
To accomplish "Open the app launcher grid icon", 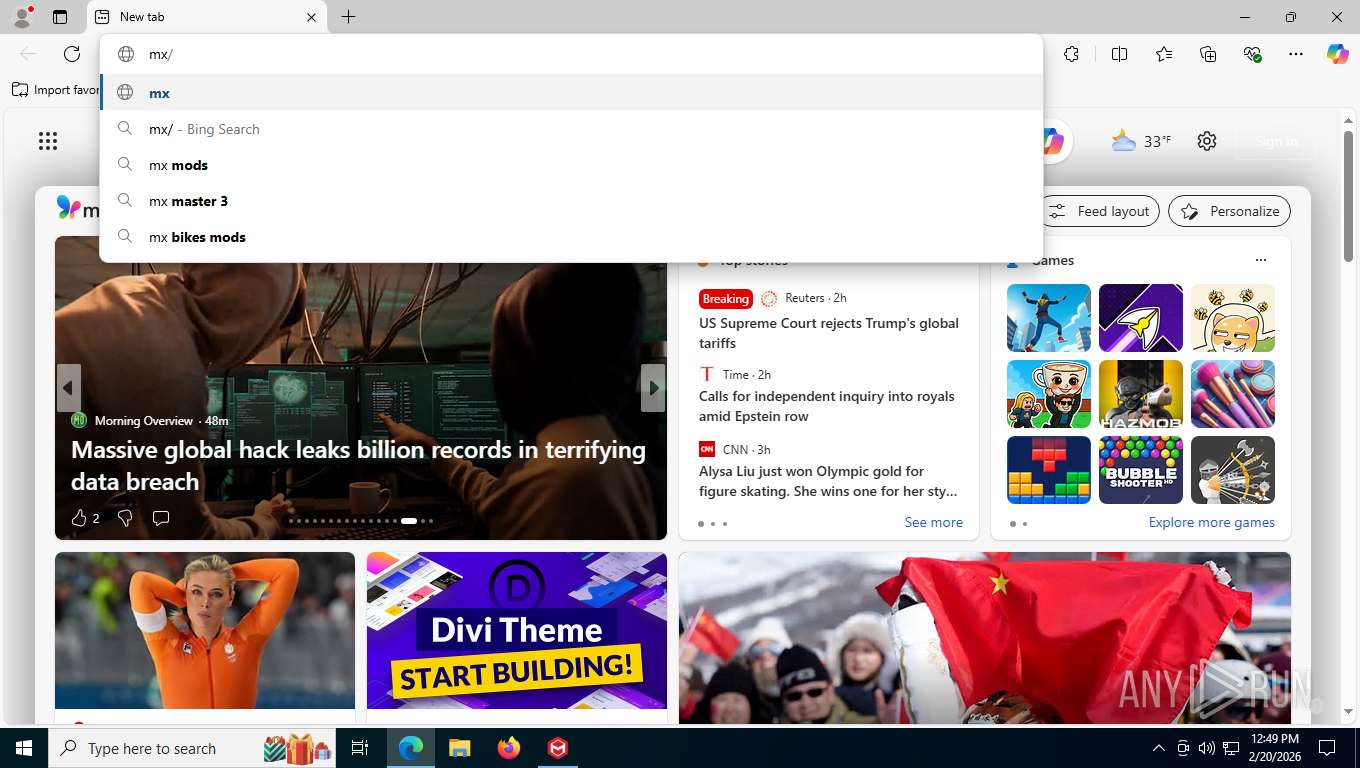I will (x=48, y=141).
